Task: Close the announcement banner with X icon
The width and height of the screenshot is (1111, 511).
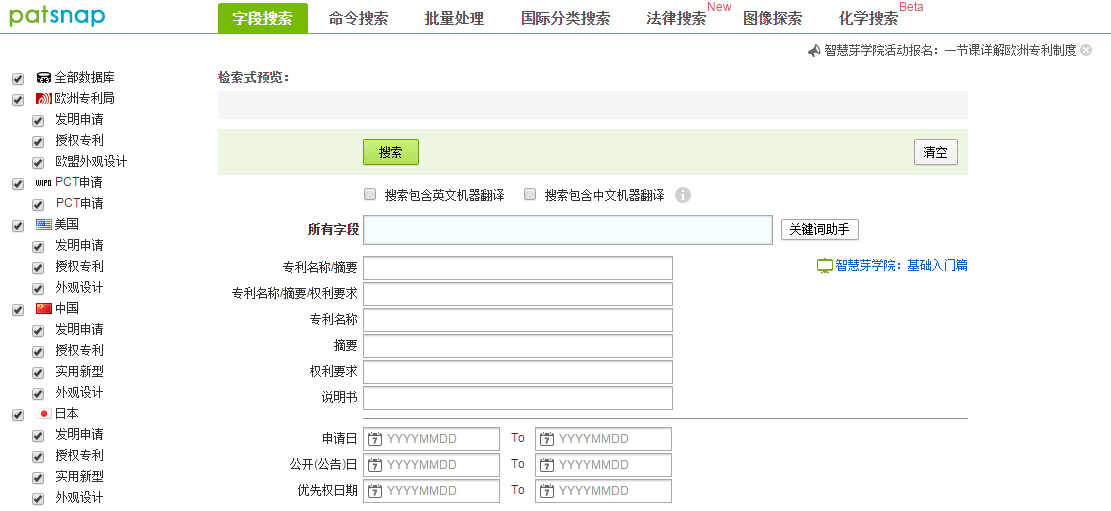Action: pos(1086,50)
